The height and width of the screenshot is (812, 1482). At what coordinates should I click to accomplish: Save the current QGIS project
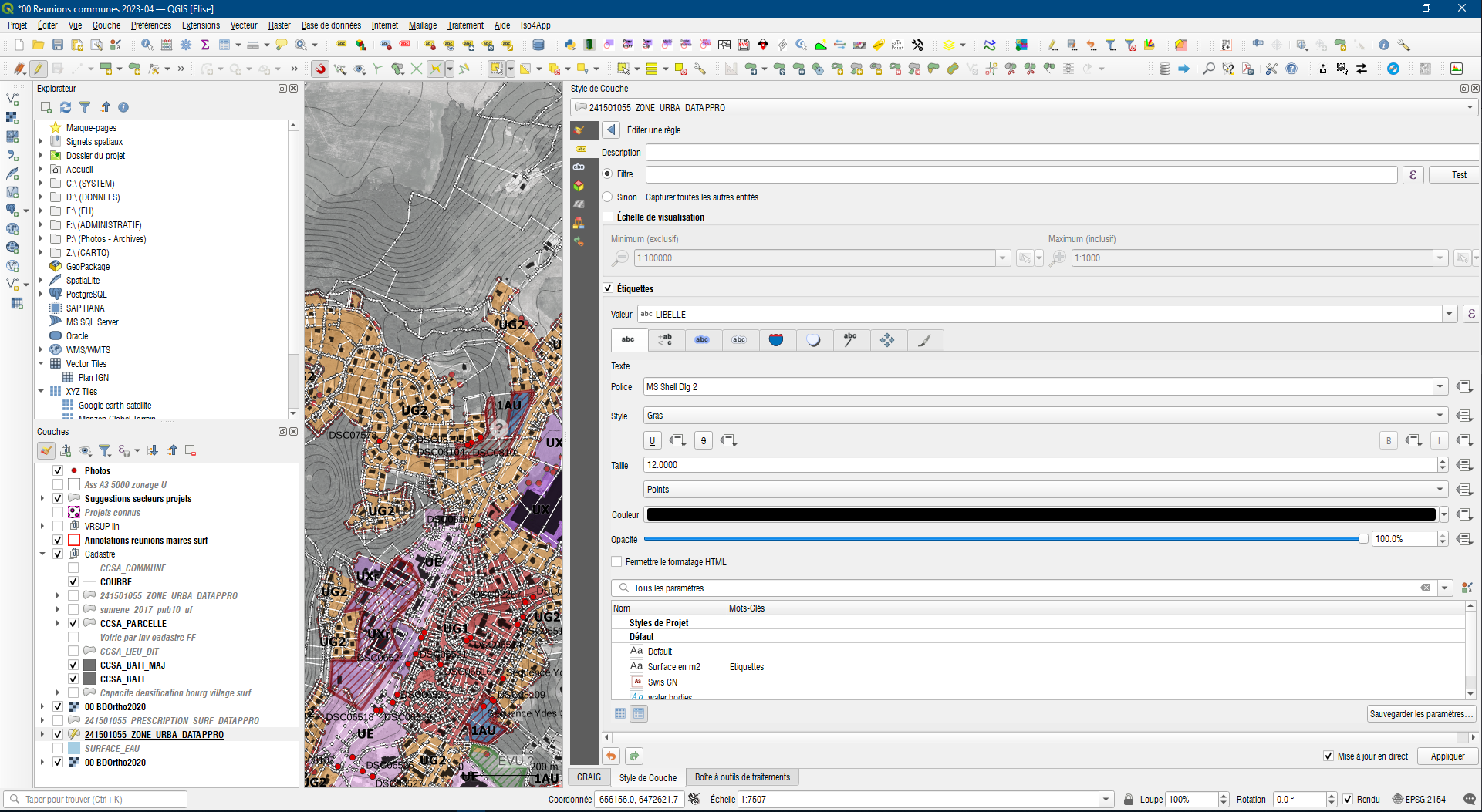pos(56,45)
